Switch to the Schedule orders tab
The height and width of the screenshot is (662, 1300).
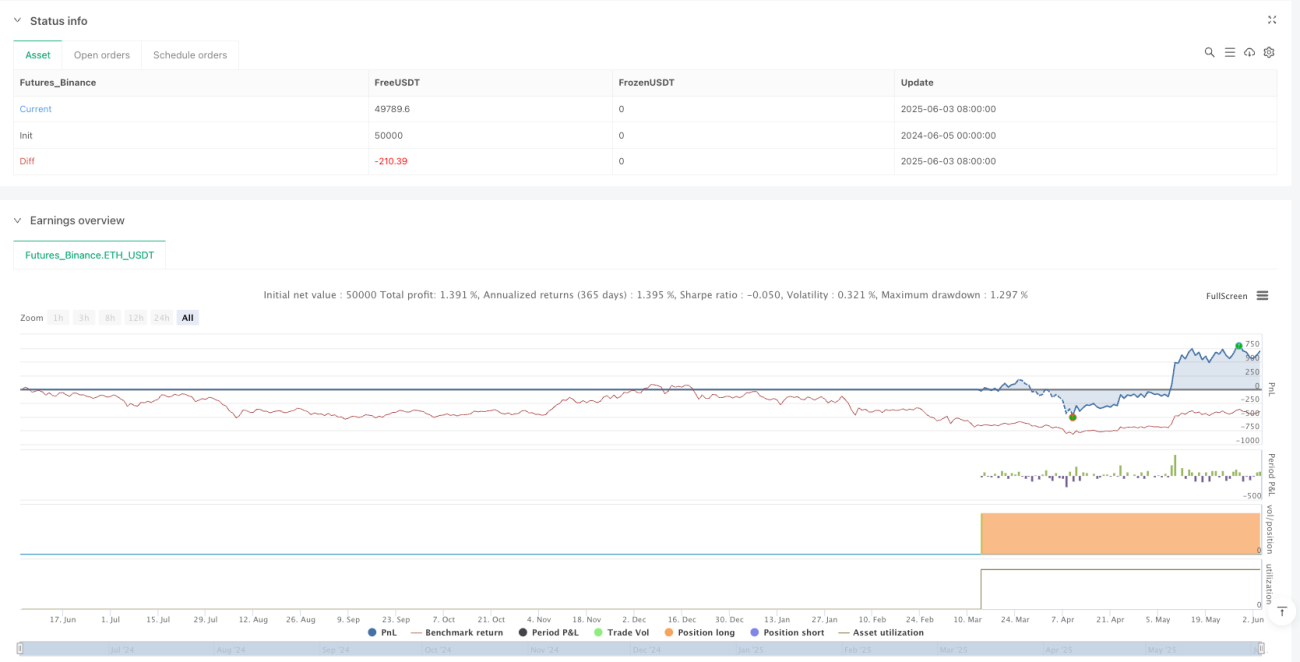190,55
